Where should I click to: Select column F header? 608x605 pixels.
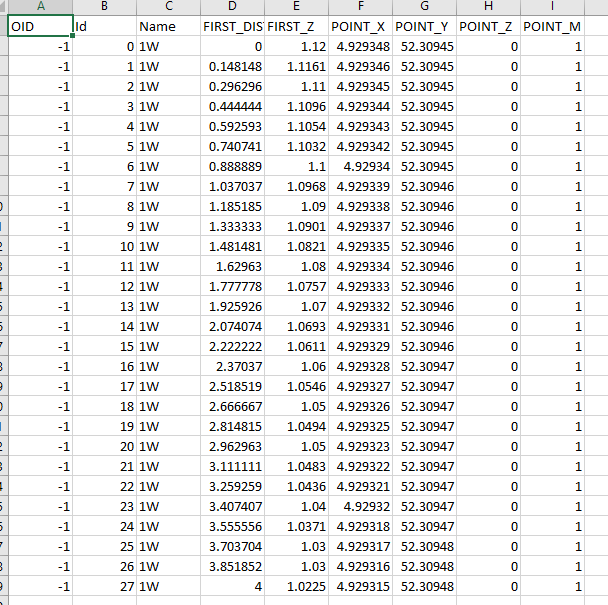(361, 7)
